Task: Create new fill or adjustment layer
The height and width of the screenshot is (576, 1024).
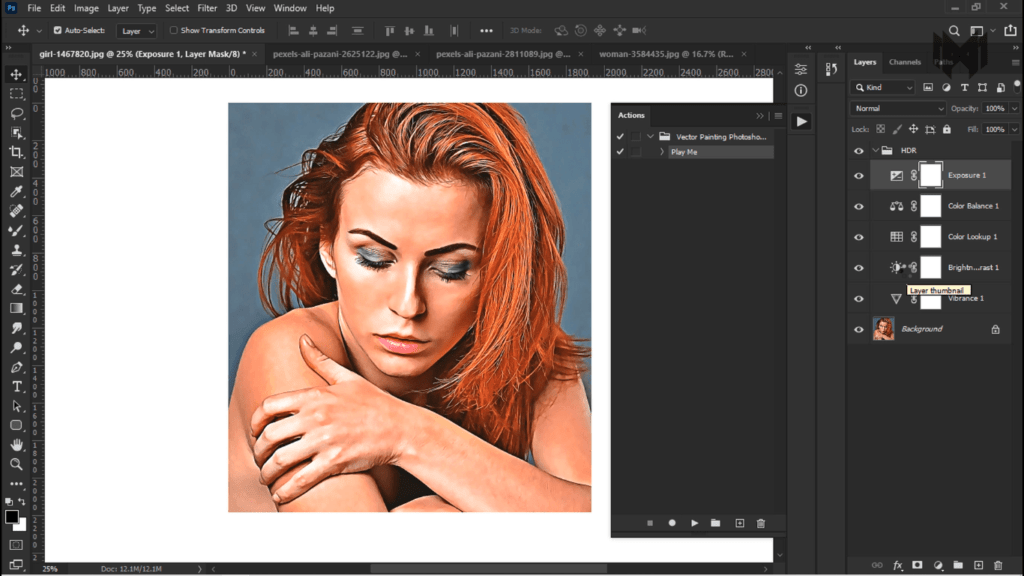Action: pos(938,565)
